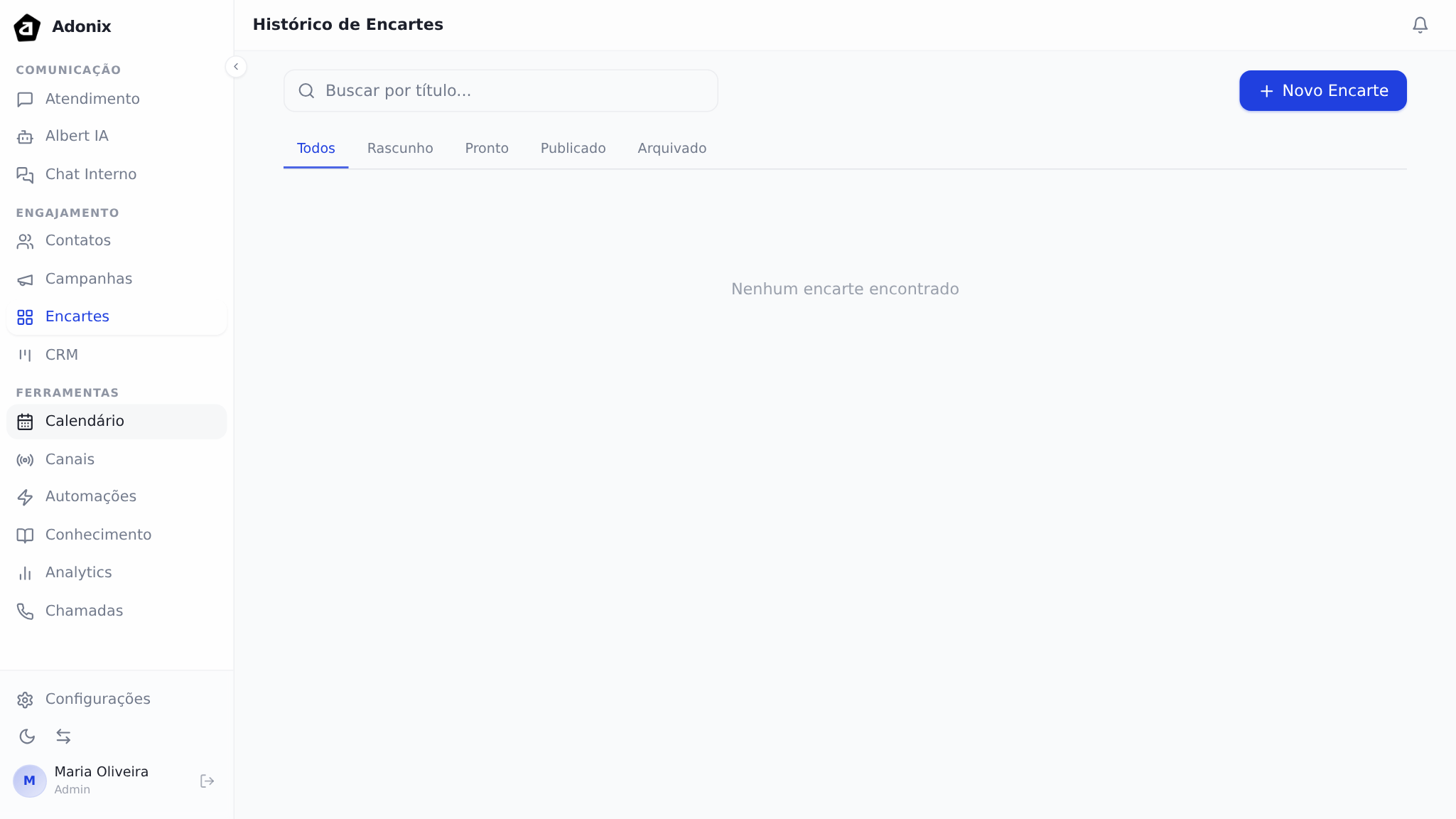Switch to the Publicado tab
Viewport: 1456px width, 819px height.
(x=573, y=148)
